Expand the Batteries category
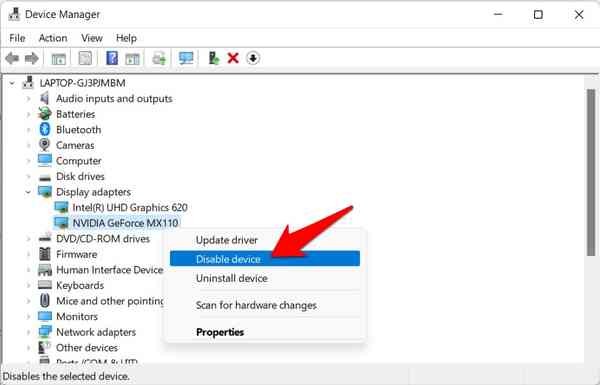Screen dimensions: 600x385 coord(28,114)
